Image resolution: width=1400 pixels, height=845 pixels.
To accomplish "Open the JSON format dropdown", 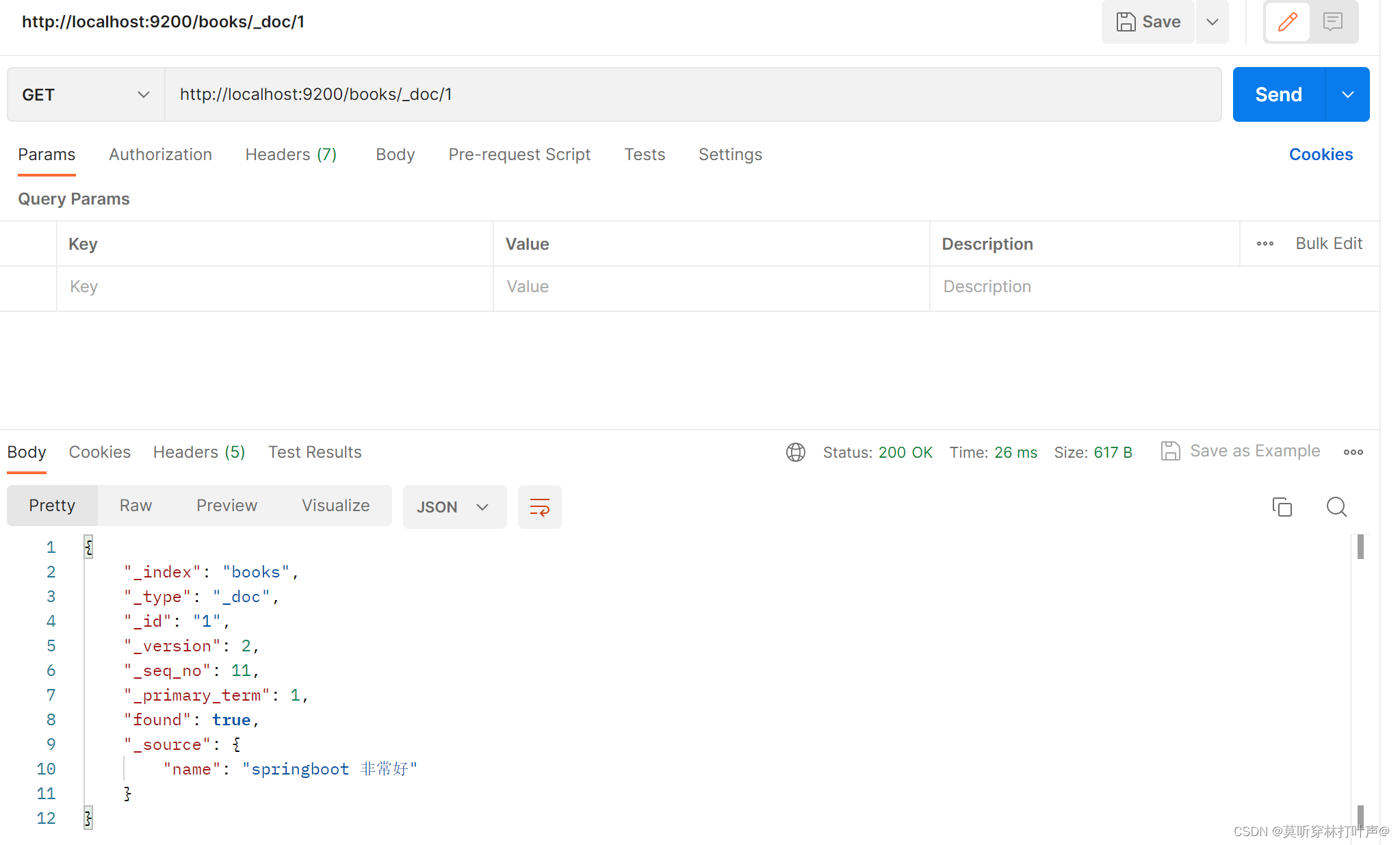I will [x=454, y=507].
